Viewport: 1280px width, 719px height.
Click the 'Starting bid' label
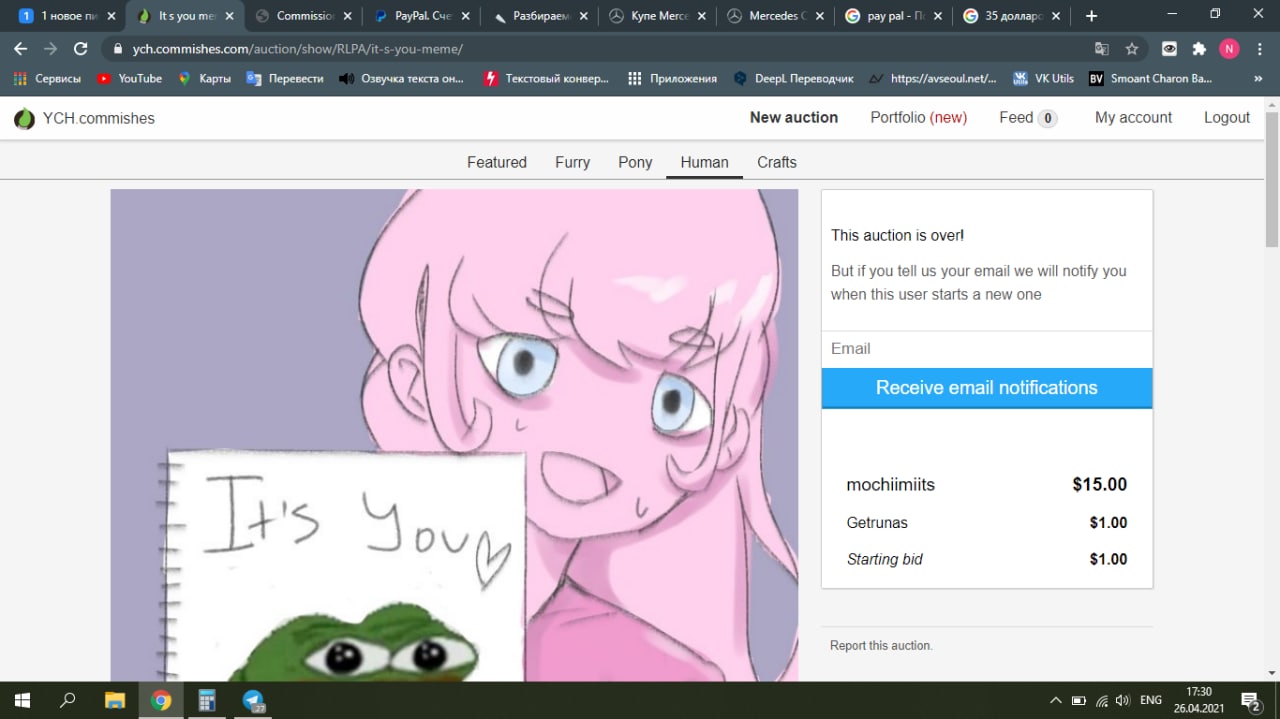coord(885,559)
